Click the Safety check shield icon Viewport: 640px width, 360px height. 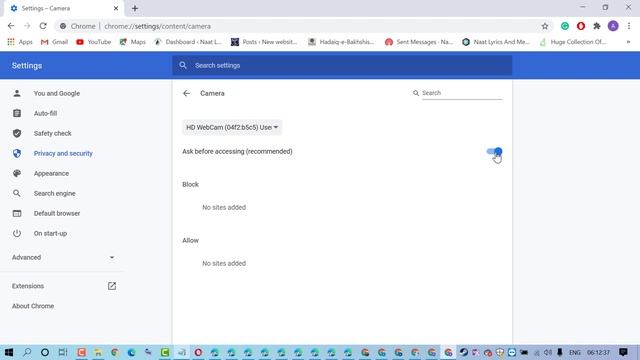coord(17,133)
